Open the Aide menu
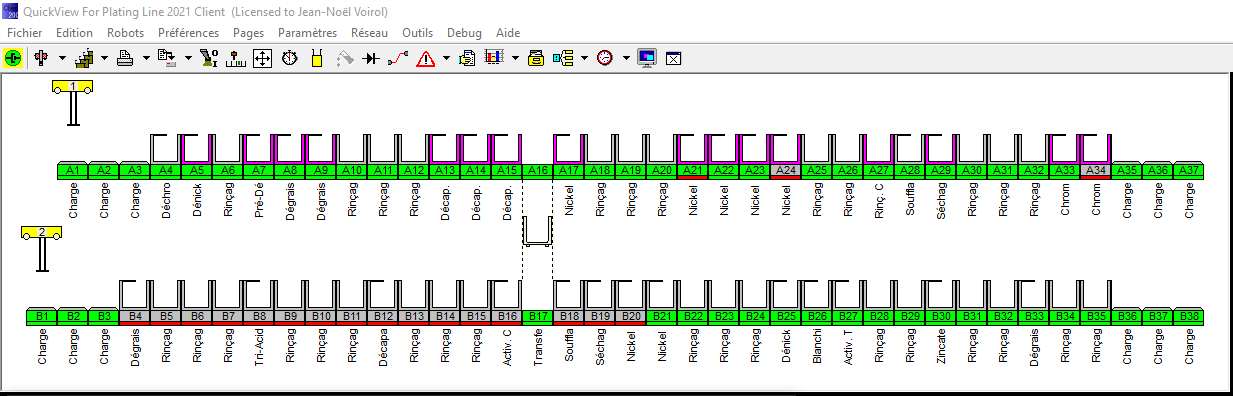The width and height of the screenshot is (1233, 396). 508,33
